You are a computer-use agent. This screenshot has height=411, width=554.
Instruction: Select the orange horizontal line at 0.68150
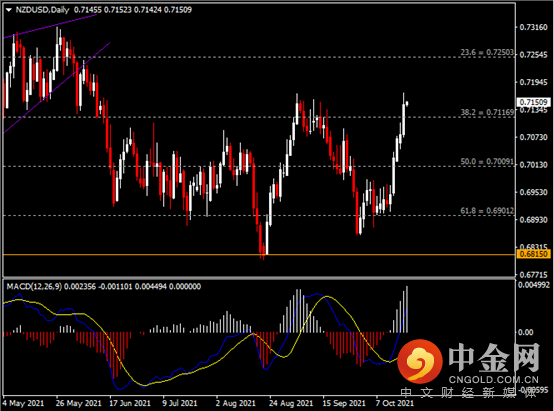pyautogui.click(x=259, y=254)
